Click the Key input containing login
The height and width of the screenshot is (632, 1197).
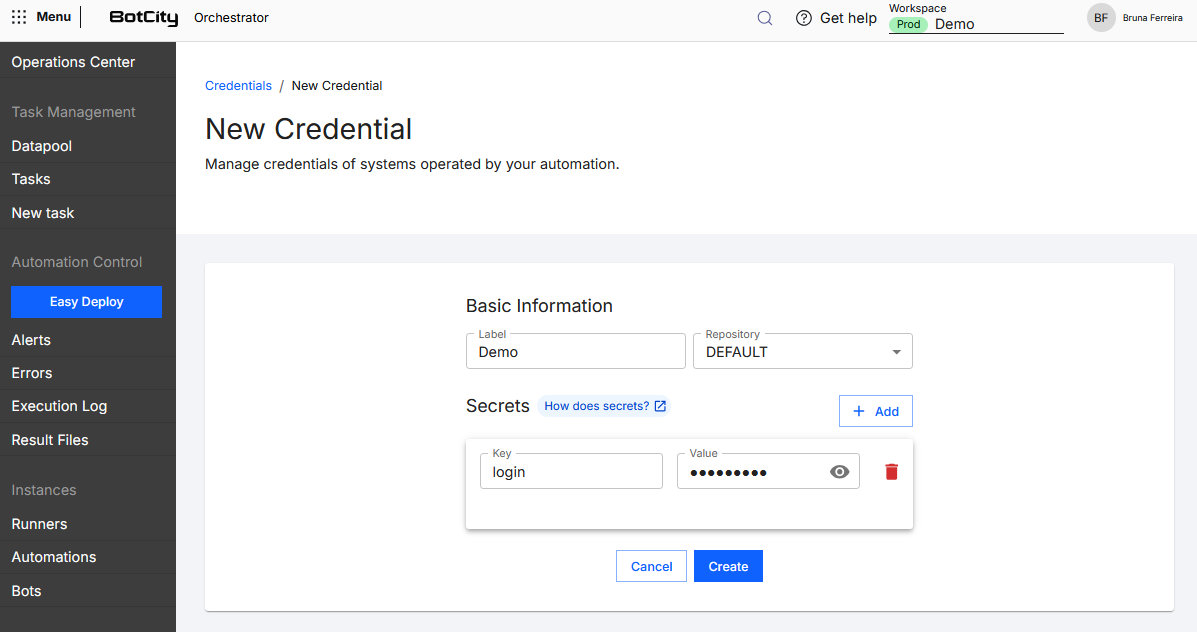pyautogui.click(x=571, y=472)
